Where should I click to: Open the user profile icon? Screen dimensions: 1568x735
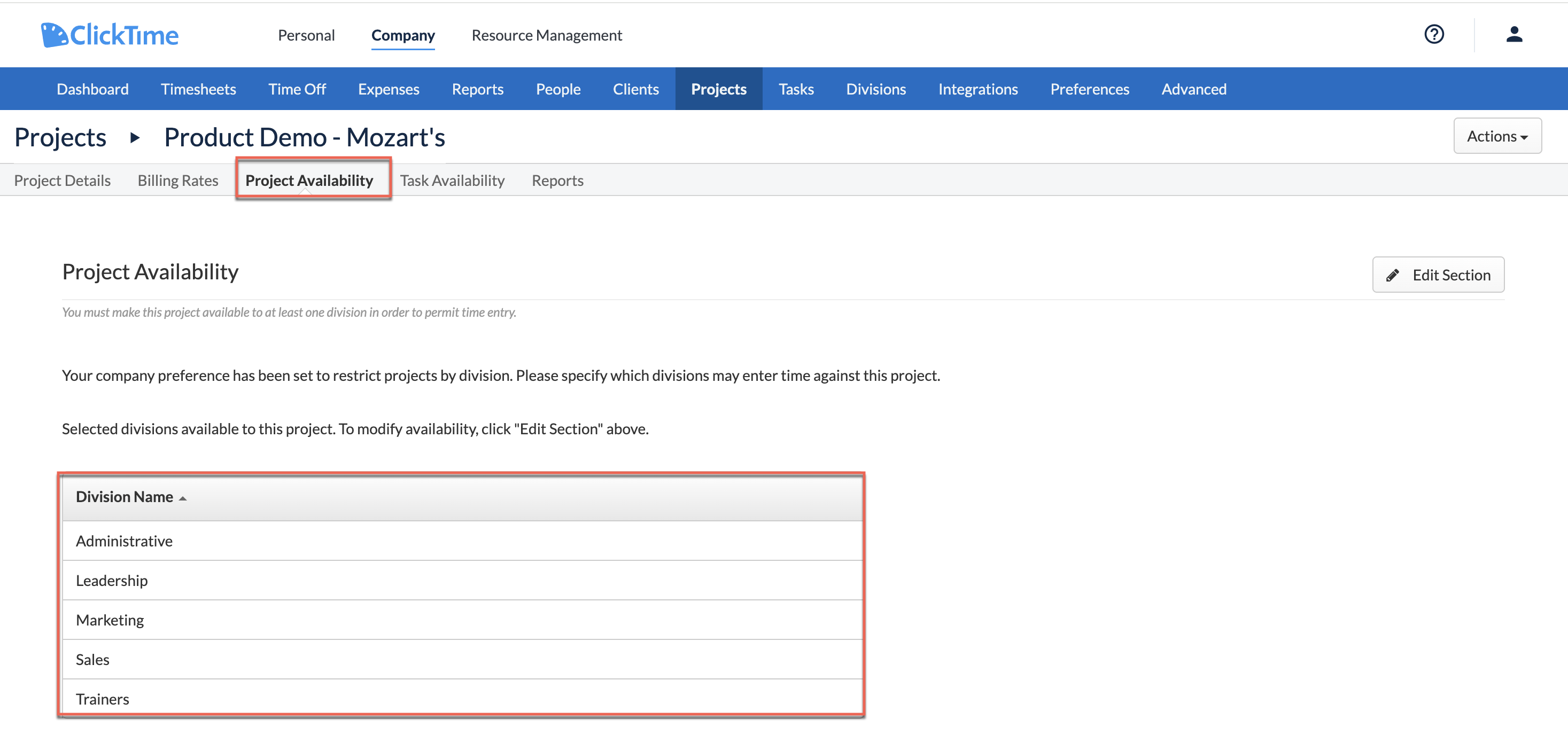point(1515,34)
